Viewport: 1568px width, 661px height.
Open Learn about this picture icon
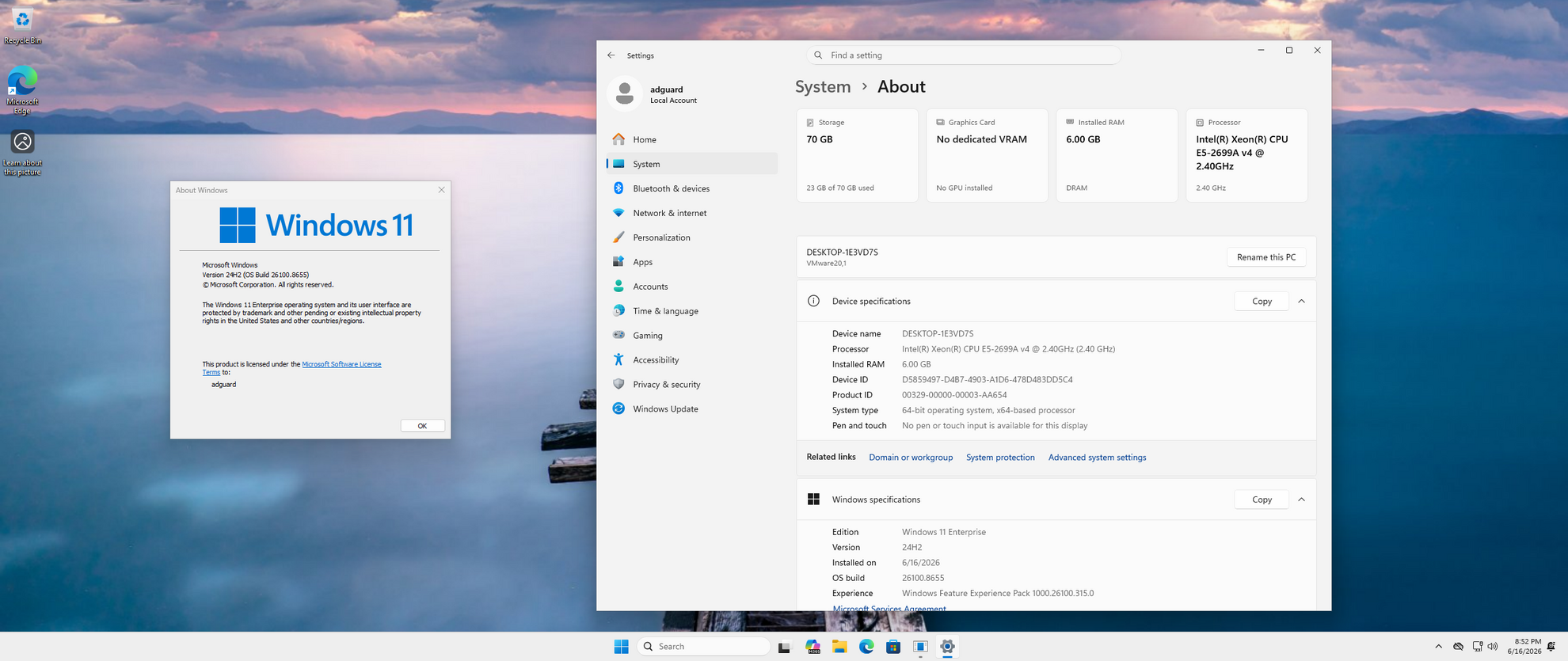[x=22, y=153]
